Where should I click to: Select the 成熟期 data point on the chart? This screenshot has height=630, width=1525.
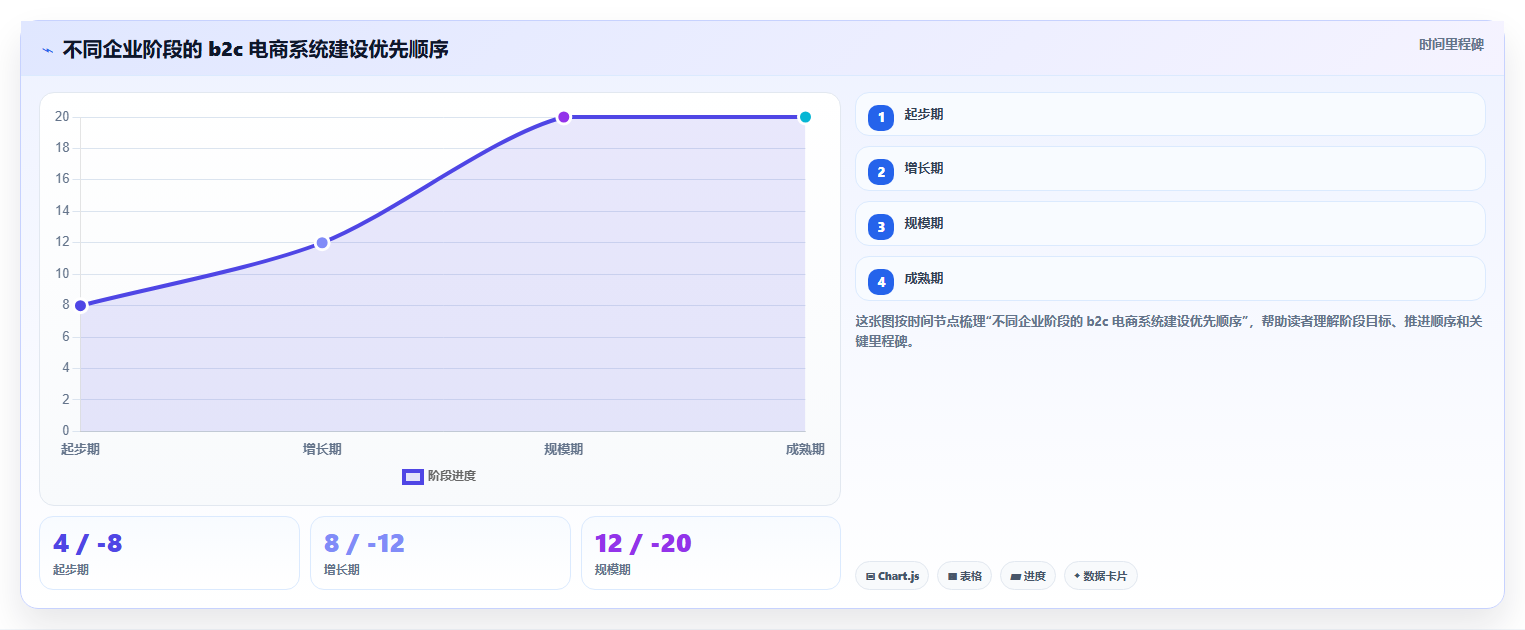coord(805,117)
